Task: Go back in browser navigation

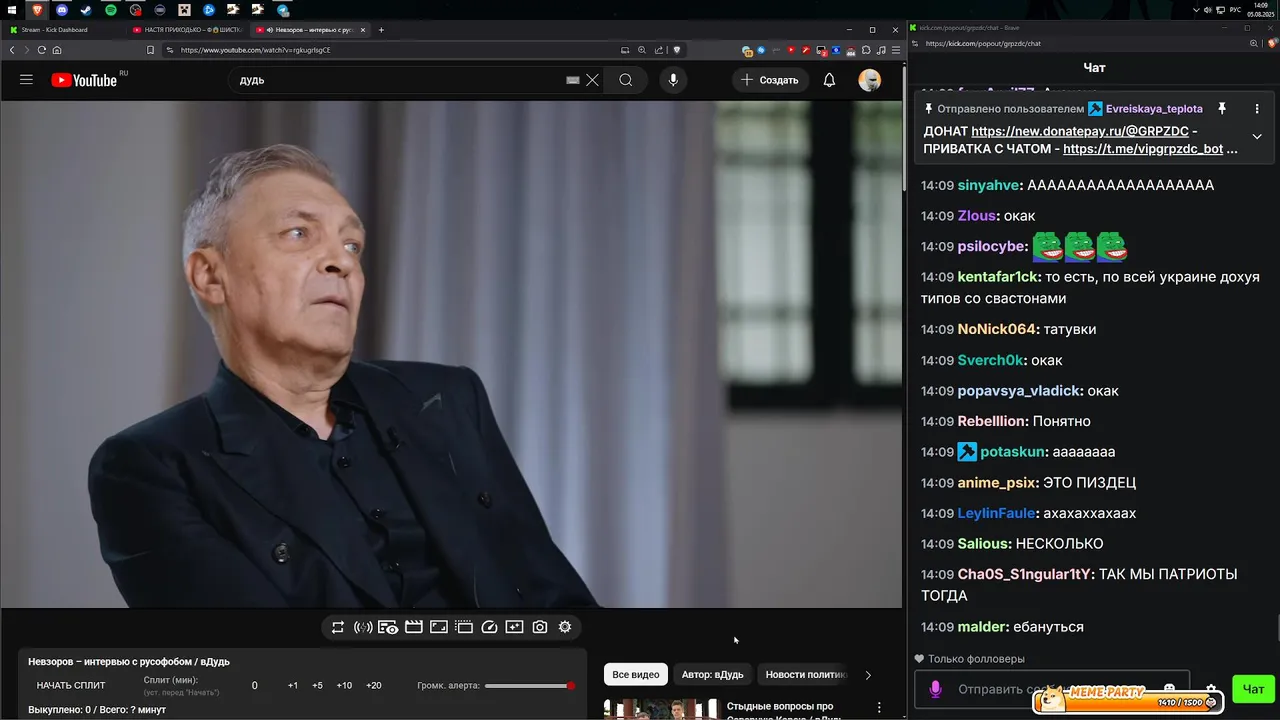Action: (12, 50)
